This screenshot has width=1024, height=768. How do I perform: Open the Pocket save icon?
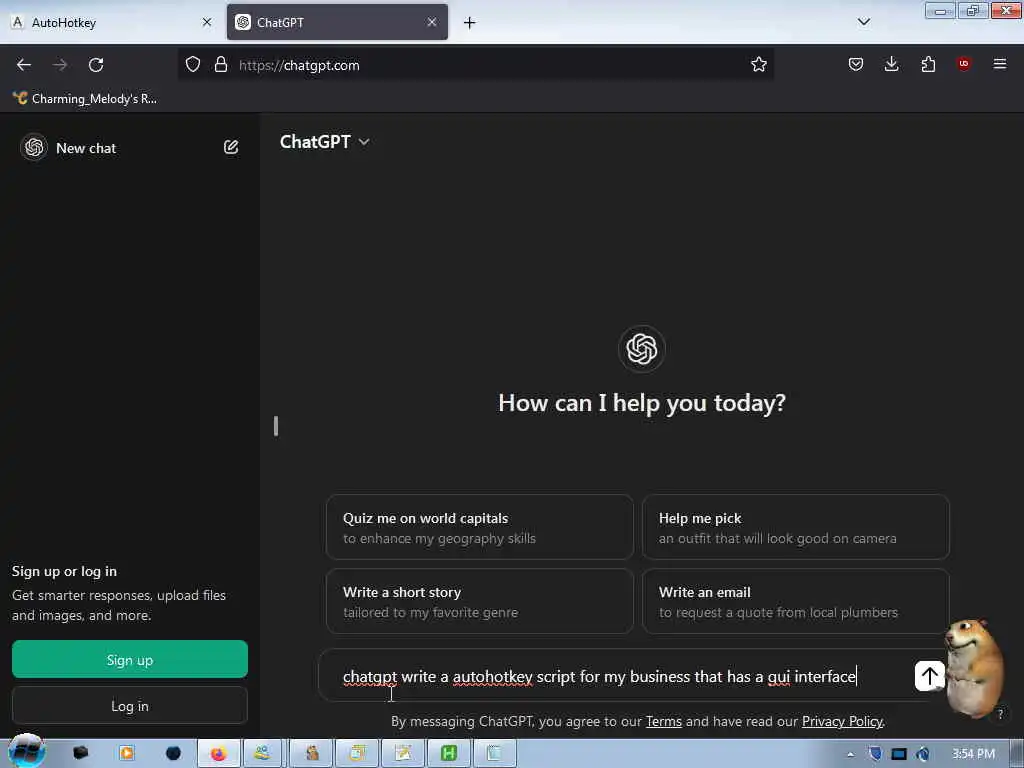coord(856,64)
